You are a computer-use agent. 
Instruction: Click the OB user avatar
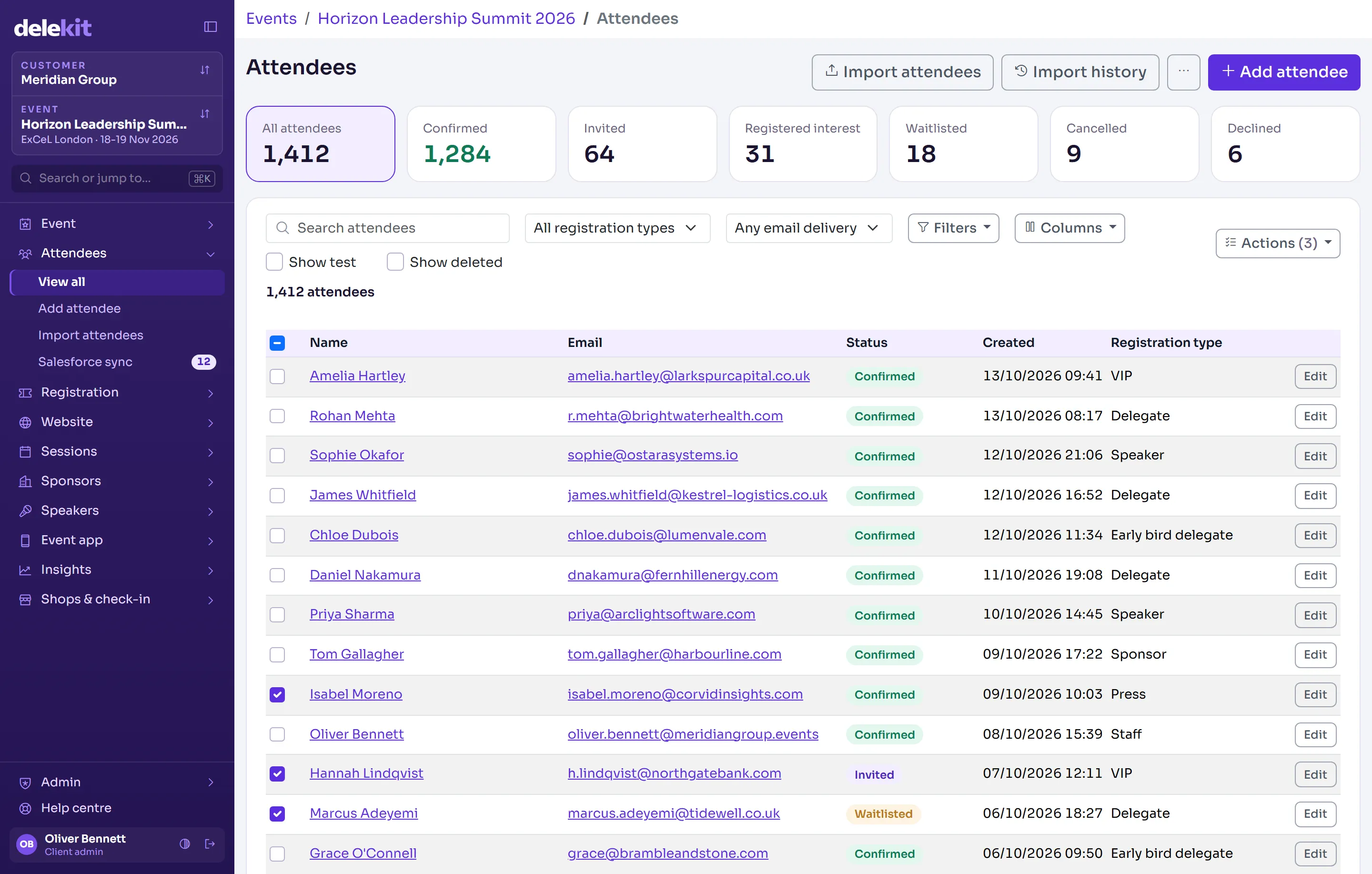(x=26, y=844)
